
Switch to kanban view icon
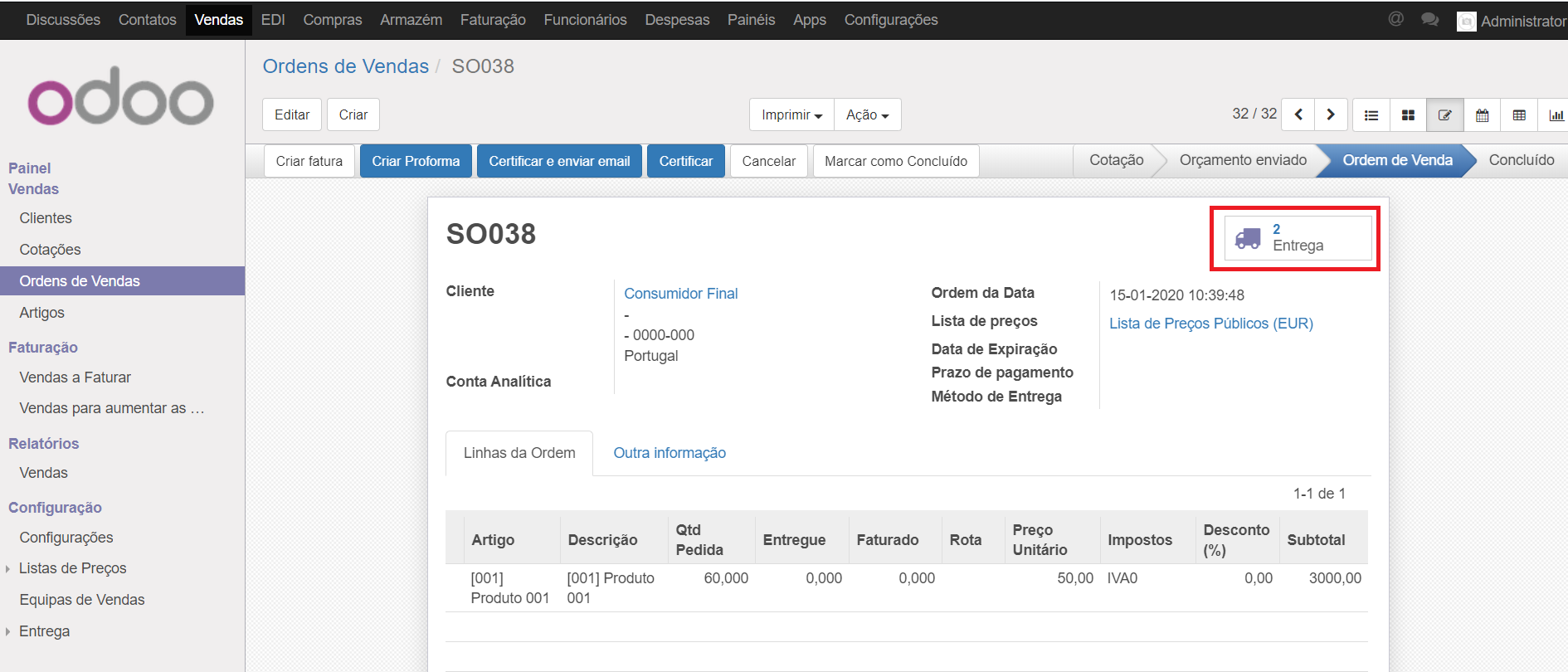click(1408, 115)
